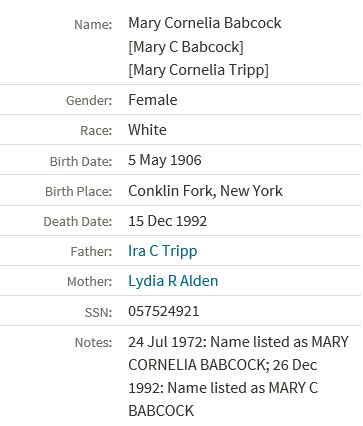The height and width of the screenshot is (426, 363).
Task: Click the Name field label
Action: tap(93, 25)
